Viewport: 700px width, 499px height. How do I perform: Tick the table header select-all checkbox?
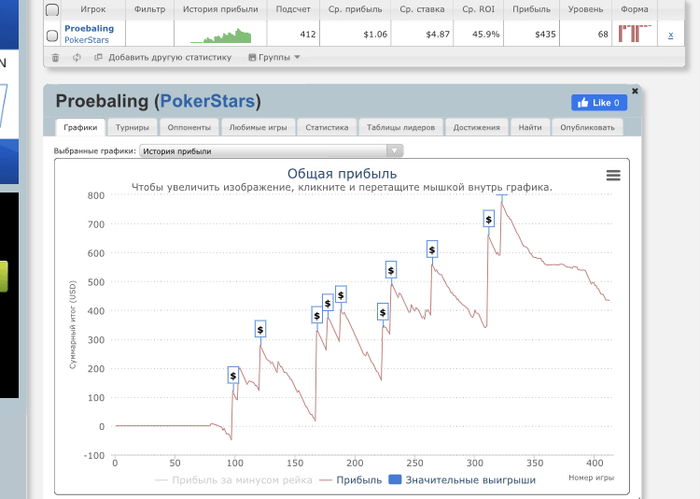(x=52, y=9)
